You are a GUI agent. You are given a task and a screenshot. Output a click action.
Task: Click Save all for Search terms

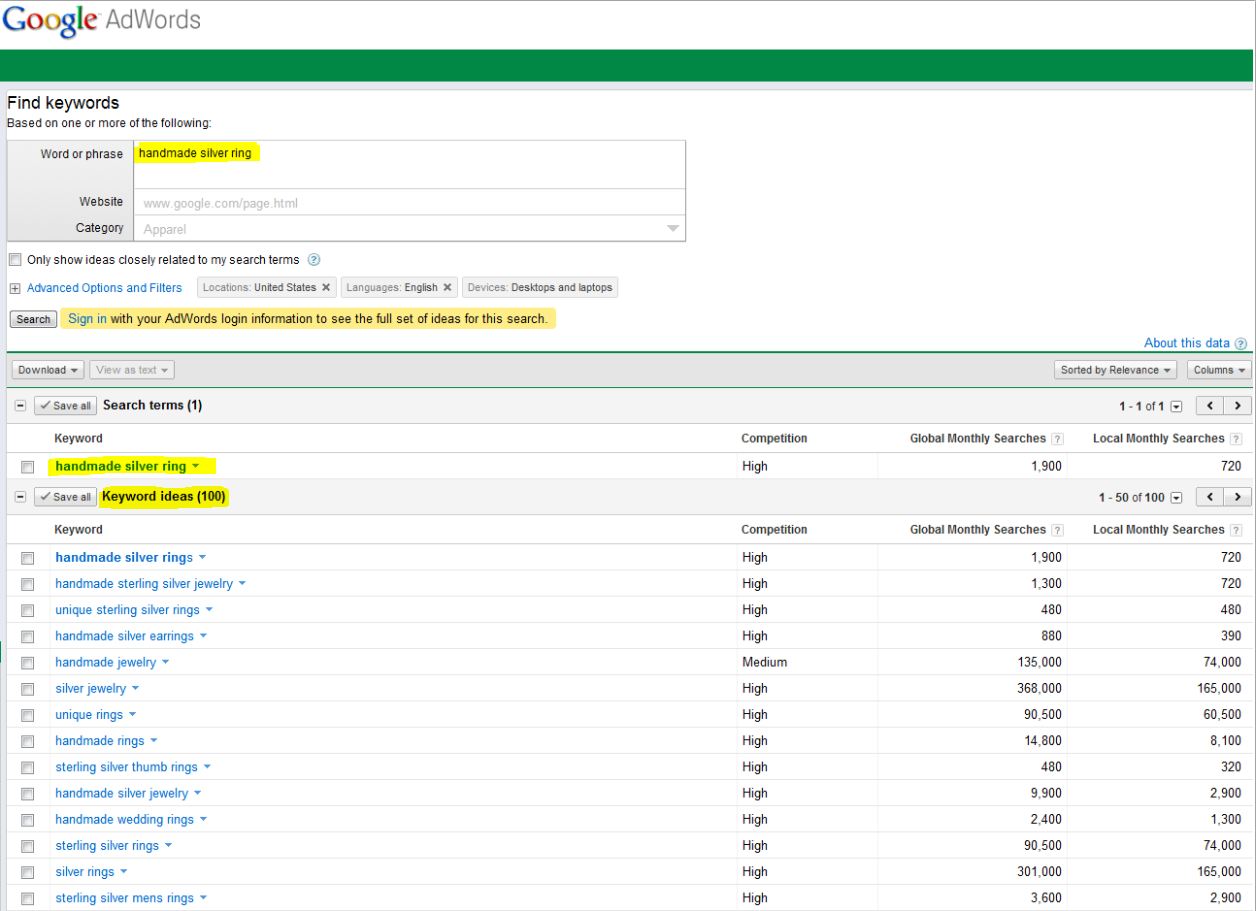click(65, 406)
